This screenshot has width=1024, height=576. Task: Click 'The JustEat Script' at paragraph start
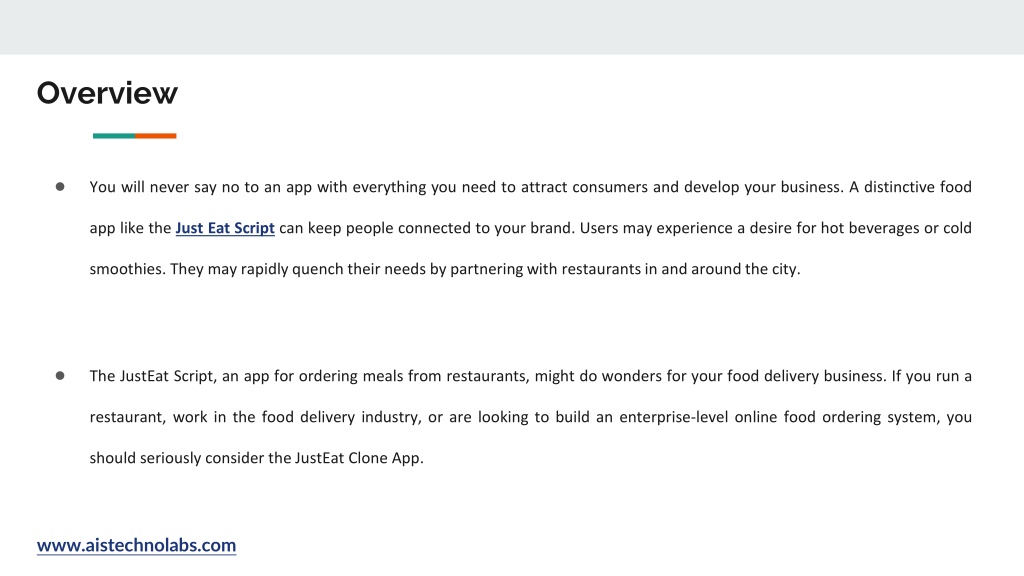[152, 376]
